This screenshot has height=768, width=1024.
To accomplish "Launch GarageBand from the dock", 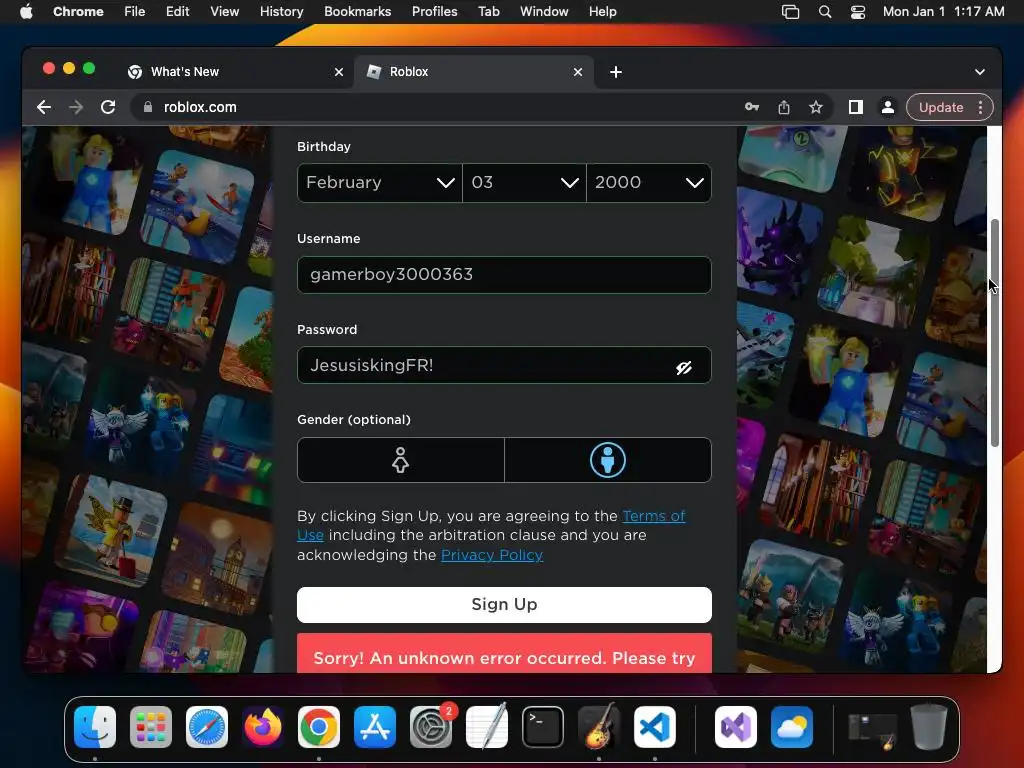I will [599, 727].
